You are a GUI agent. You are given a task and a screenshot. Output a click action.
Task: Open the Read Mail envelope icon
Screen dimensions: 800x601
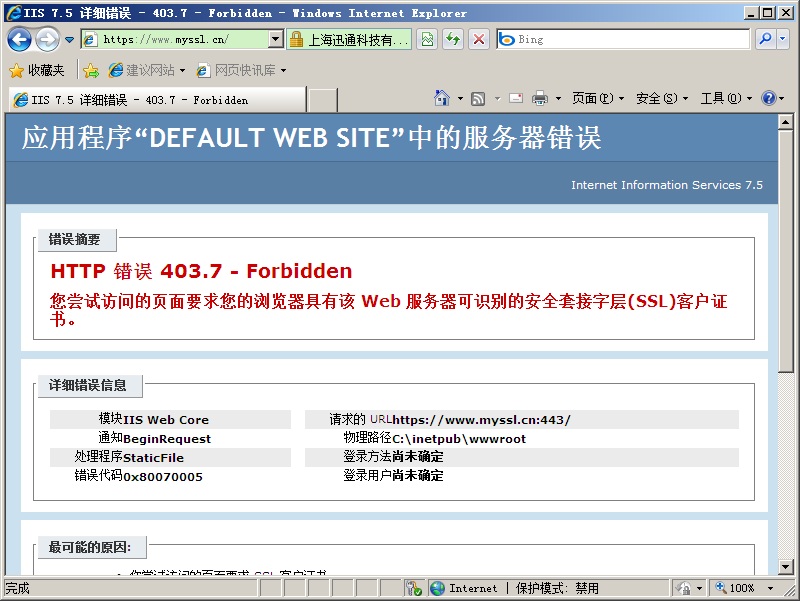click(x=516, y=98)
